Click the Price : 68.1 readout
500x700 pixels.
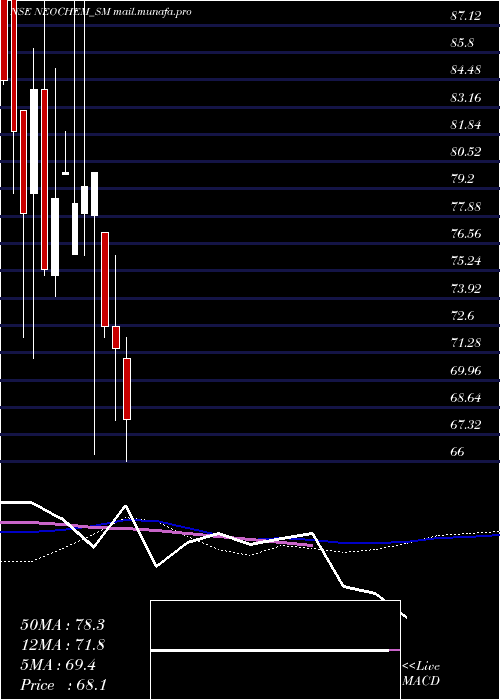63,685
